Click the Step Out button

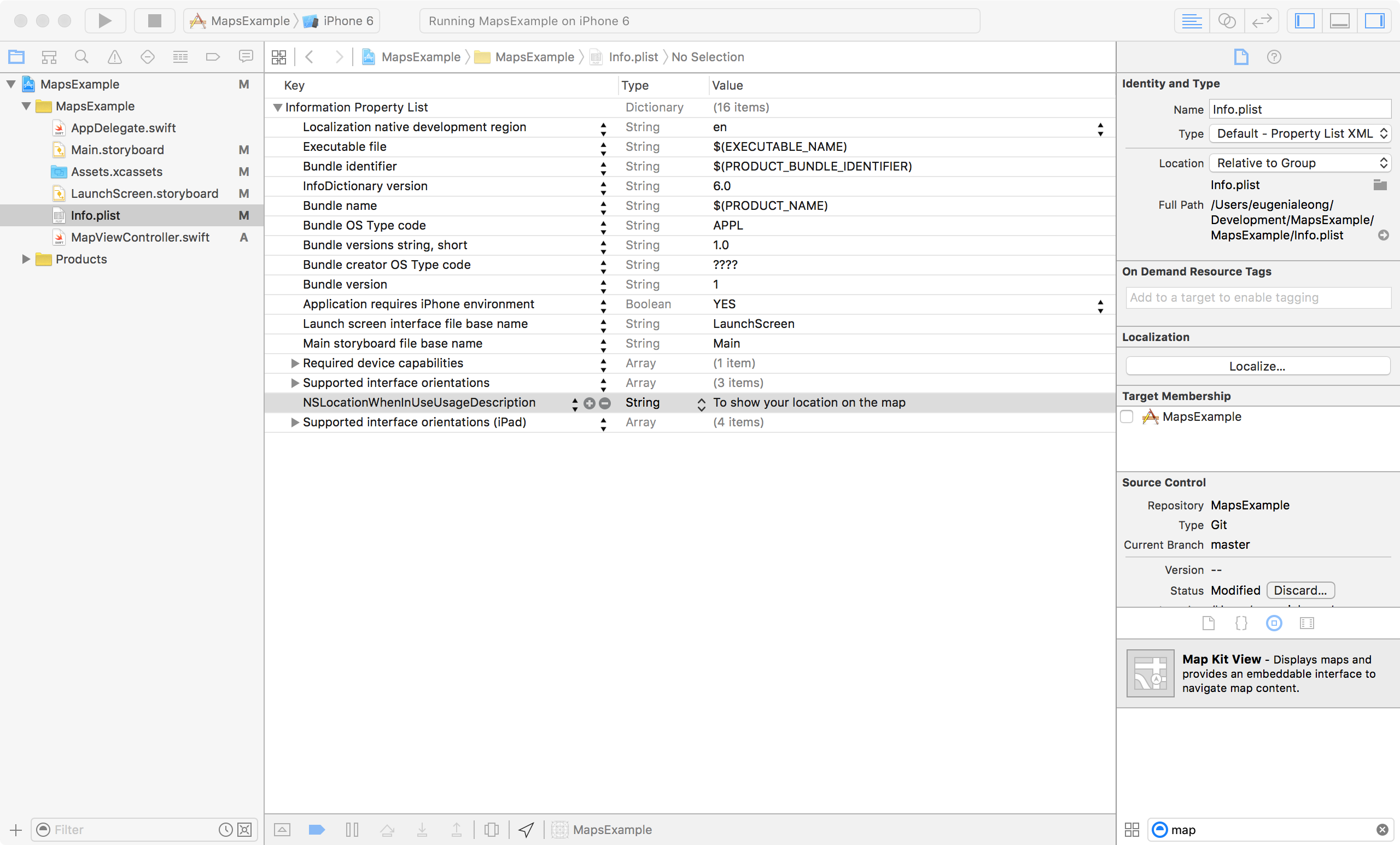456,830
